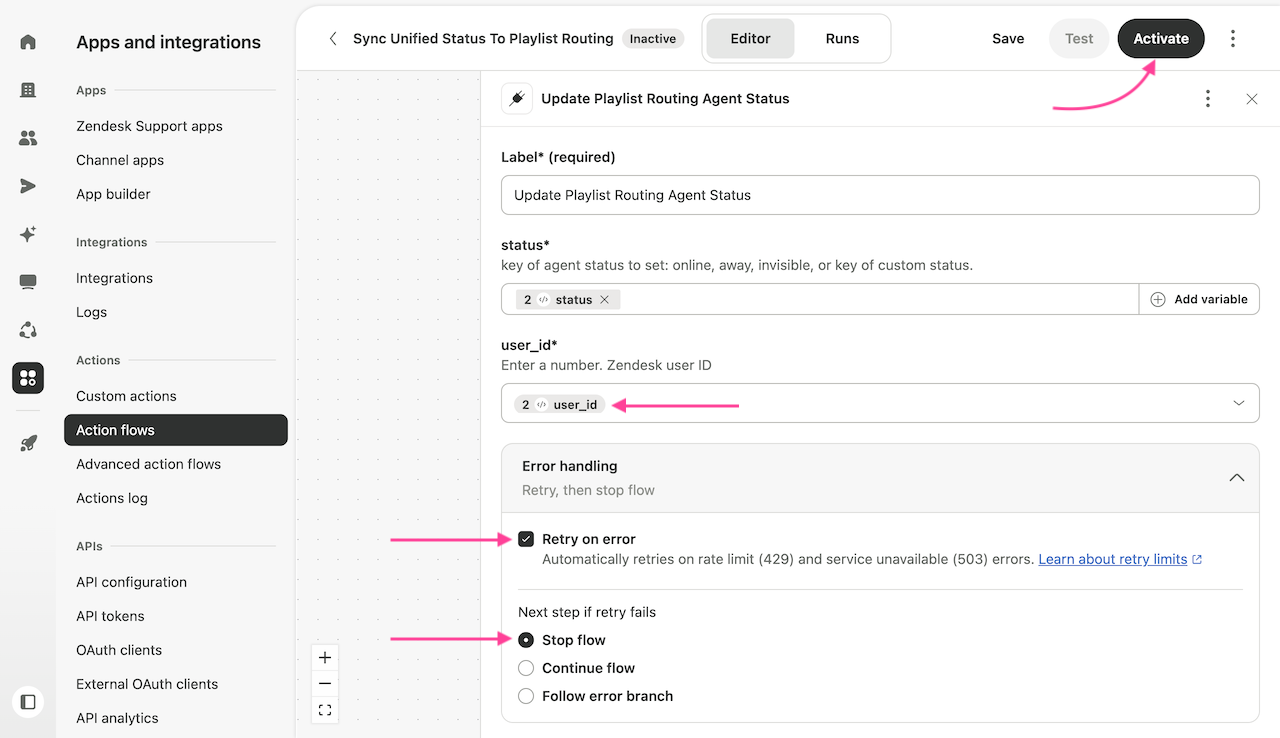The height and width of the screenshot is (738, 1280).
Task: Click the plug icon beside the step title
Action: coord(517,99)
